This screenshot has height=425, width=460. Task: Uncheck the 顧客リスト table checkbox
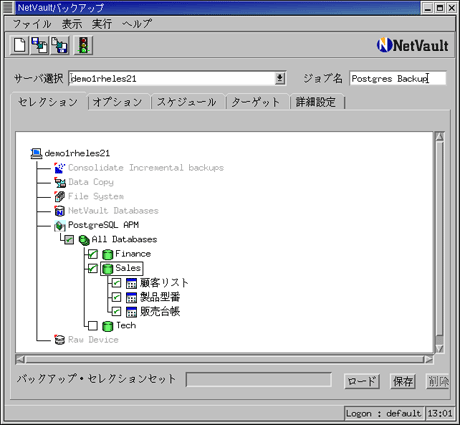[116, 283]
